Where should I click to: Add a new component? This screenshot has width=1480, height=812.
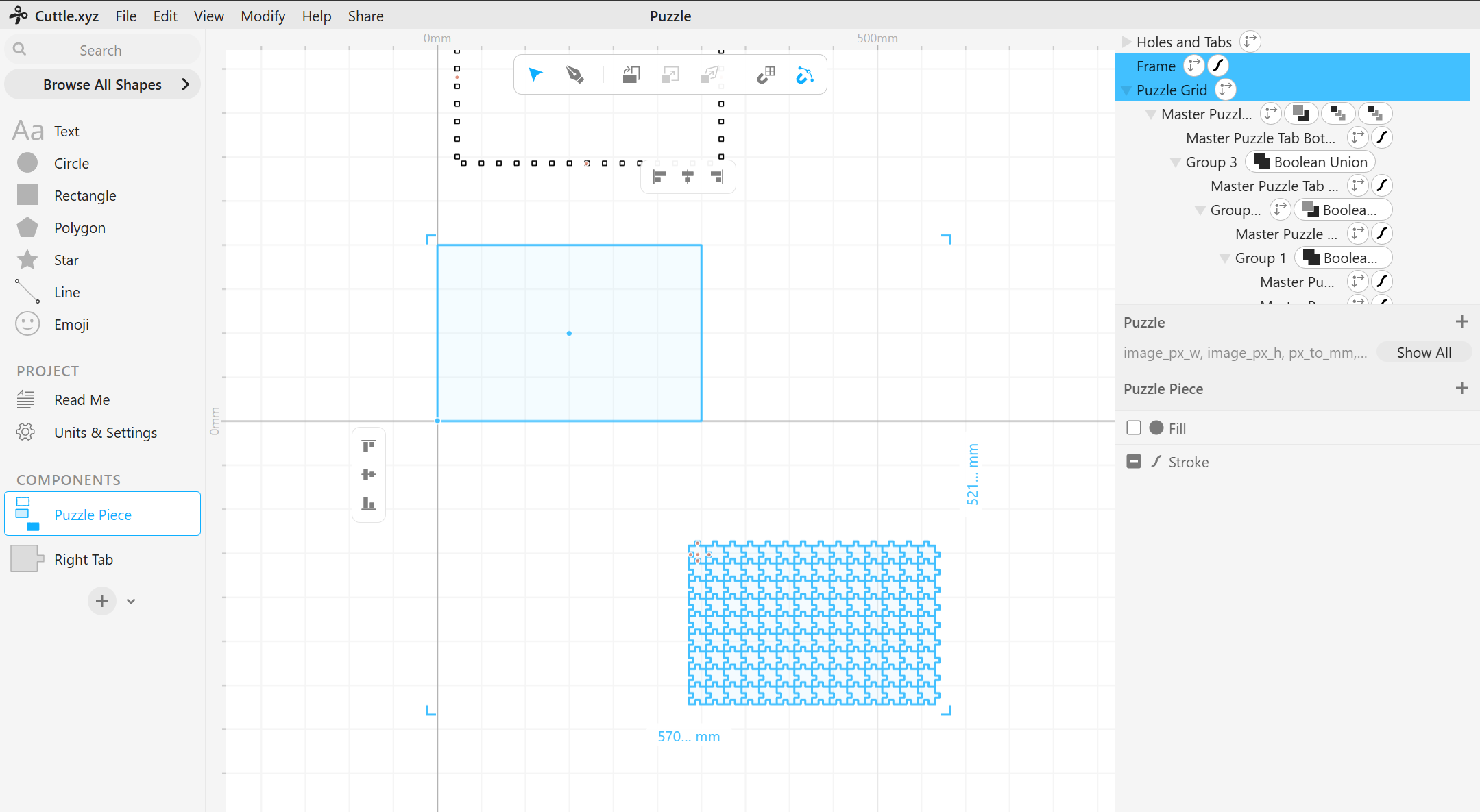point(102,601)
